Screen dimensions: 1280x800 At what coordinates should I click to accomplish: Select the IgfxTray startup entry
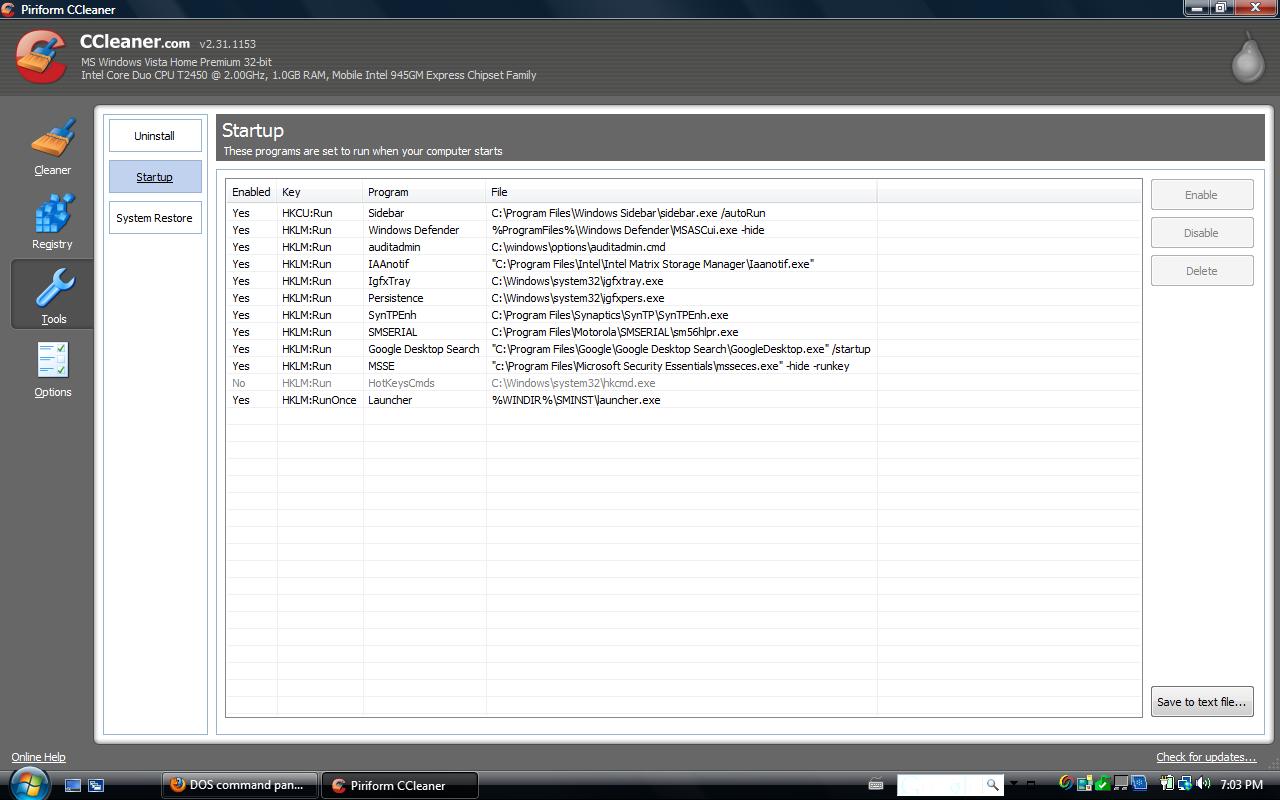684,281
